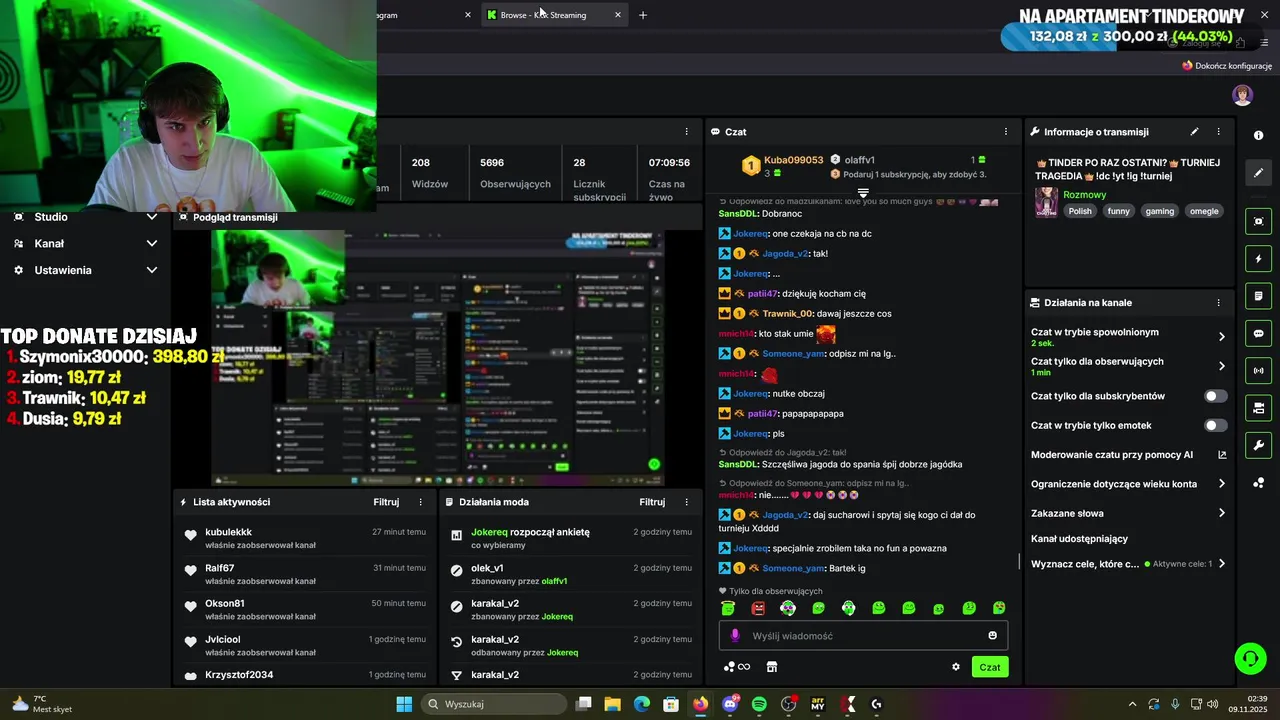Screen dimensions: 1280x720
Task: Open the shop icon below chat input
Action: coord(771,667)
